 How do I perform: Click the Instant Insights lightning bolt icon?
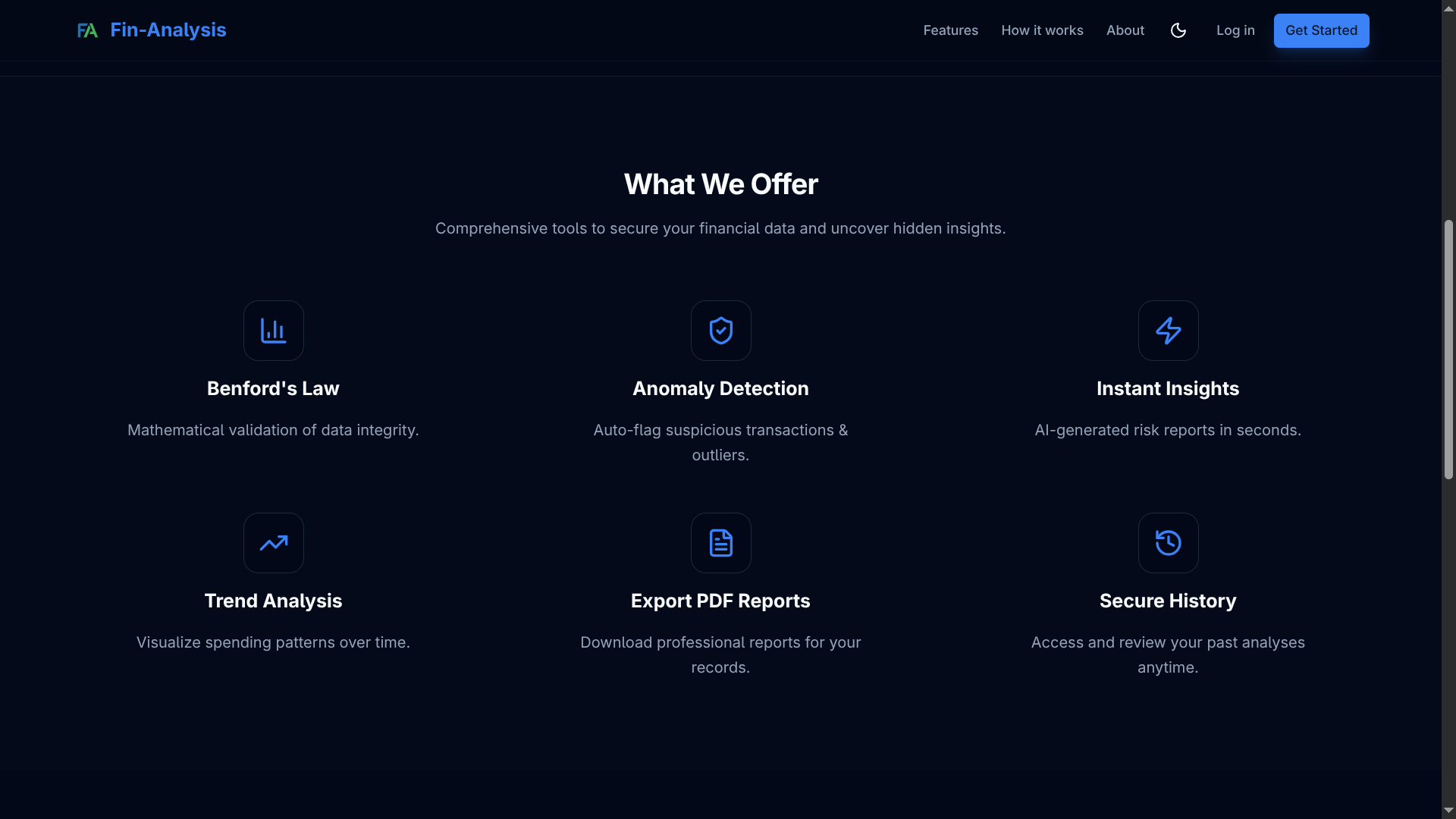click(1168, 331)
